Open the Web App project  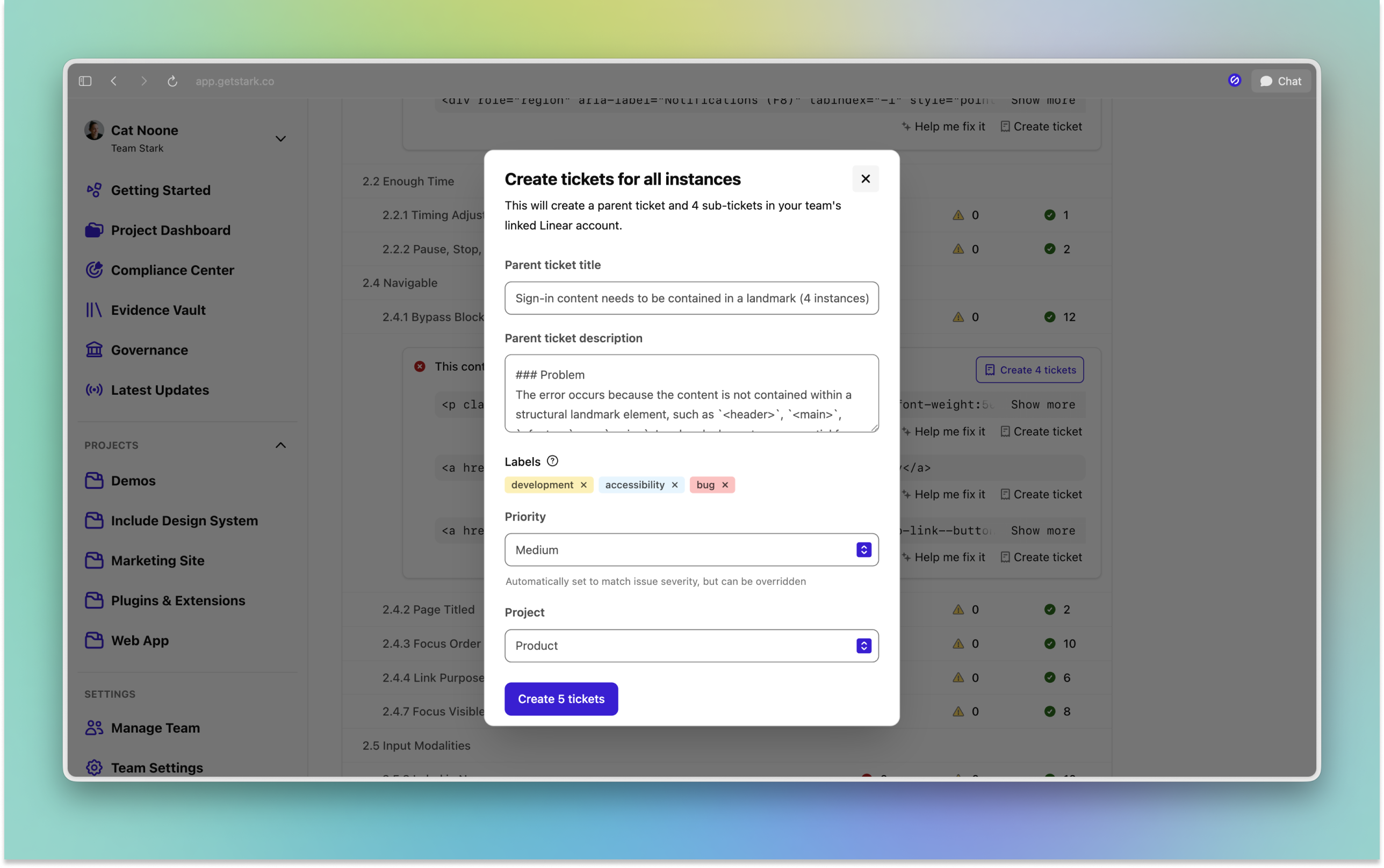point(140,640)
